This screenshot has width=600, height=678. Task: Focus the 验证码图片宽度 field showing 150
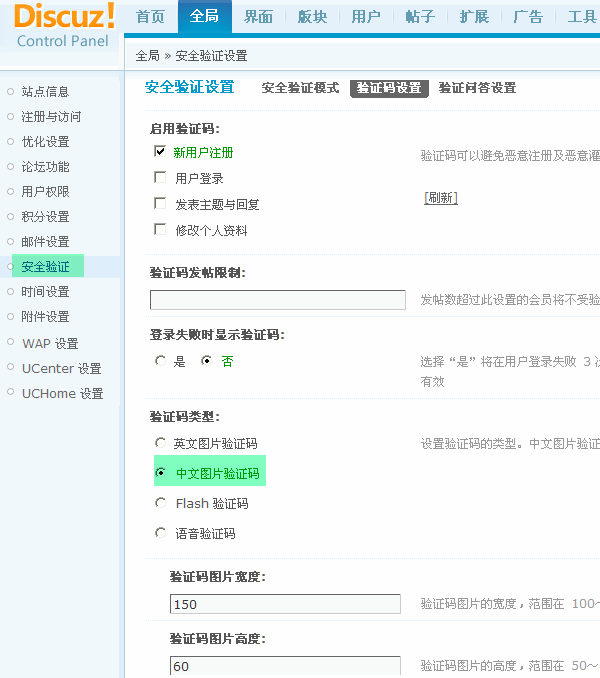285,604
